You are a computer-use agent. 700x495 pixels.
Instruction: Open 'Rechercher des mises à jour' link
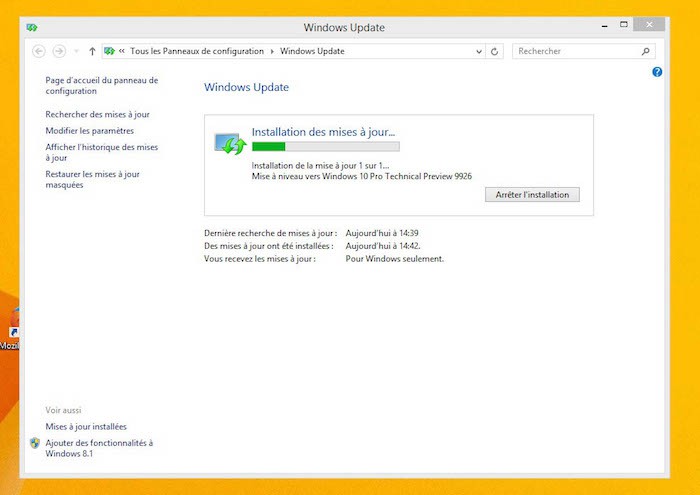(x=97, y=114)
